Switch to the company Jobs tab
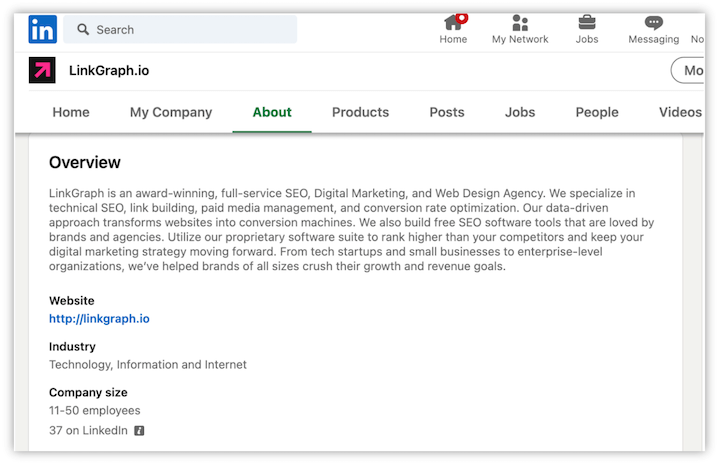The width and height of the screenshot is (720, 463). pos(520,112)
